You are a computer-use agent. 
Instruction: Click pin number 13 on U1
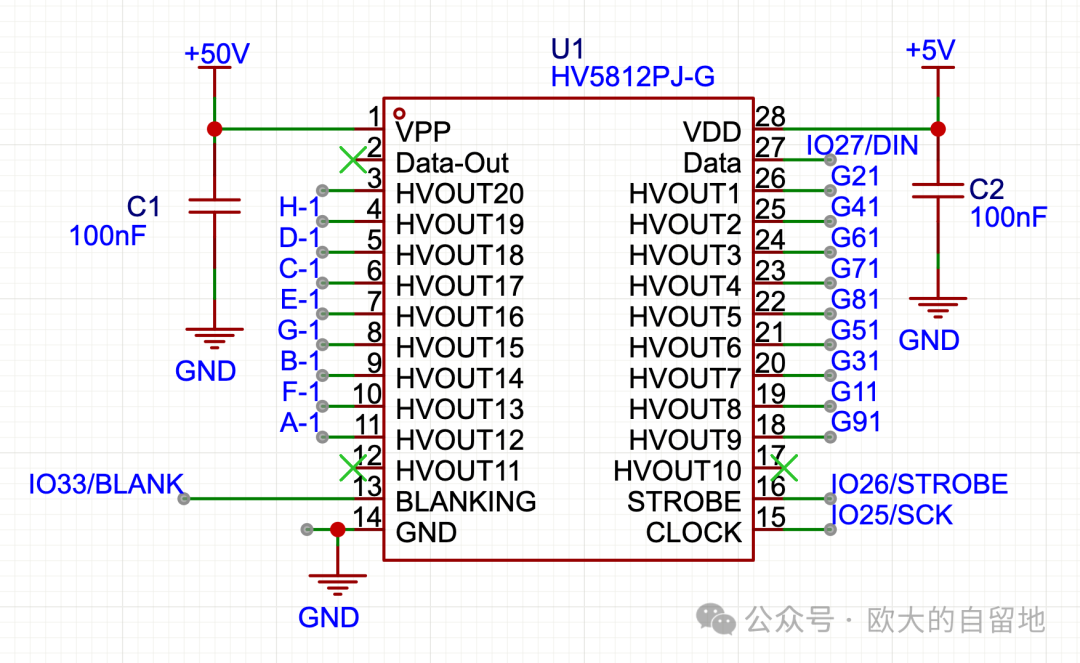[x=367, y=486]
